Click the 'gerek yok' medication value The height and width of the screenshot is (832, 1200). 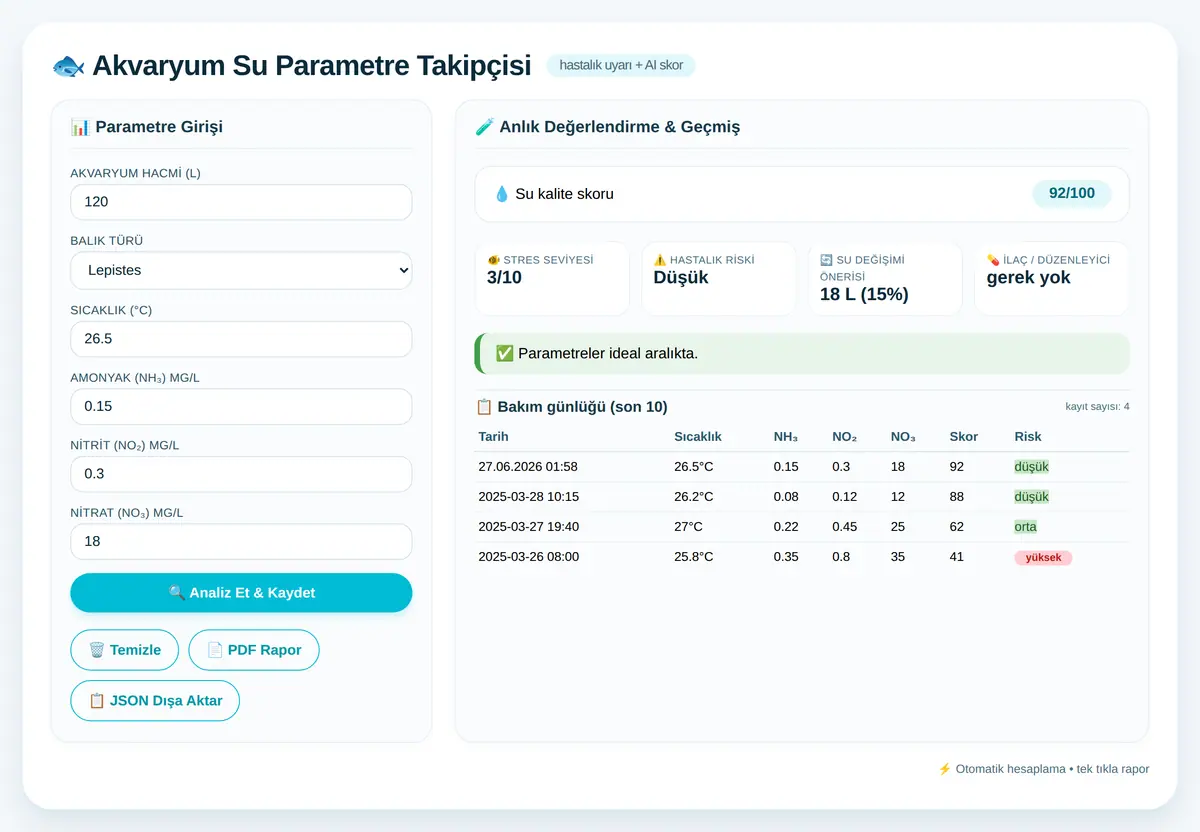click(x=1029, y=278)
